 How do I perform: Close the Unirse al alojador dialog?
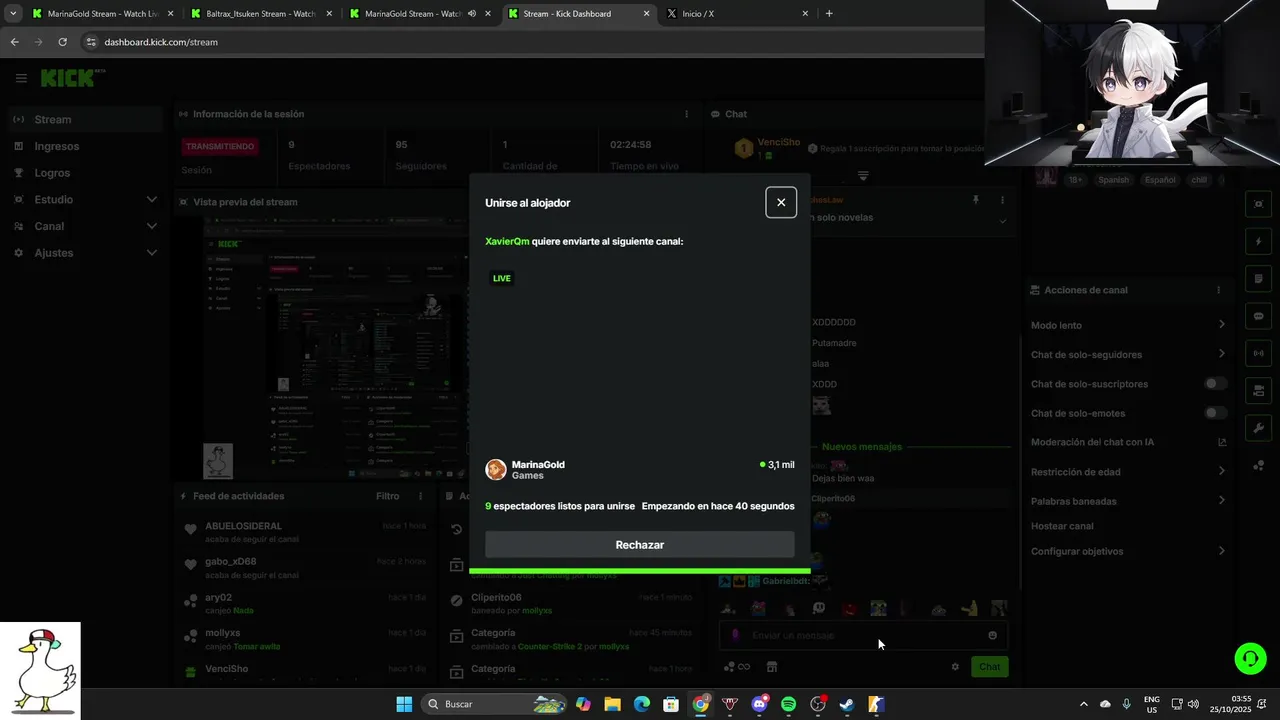(781, 202)
